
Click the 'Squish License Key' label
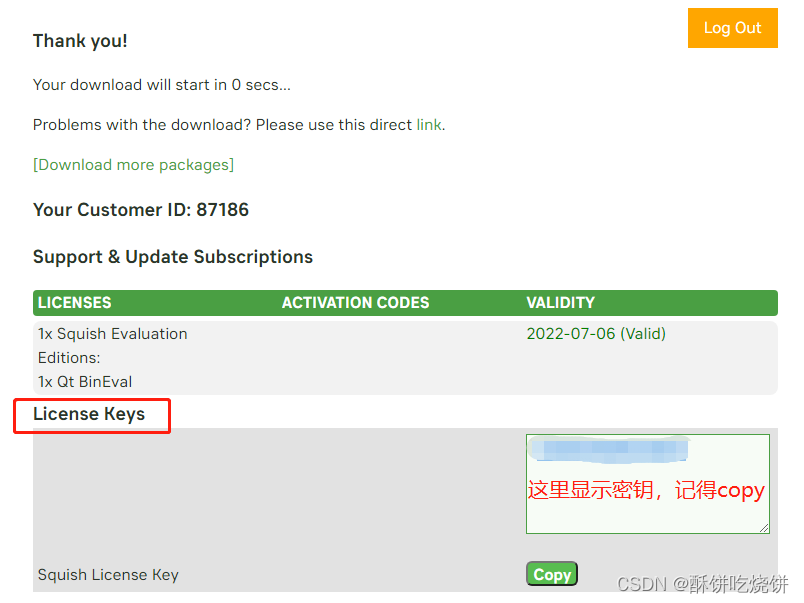click(108, 575)
